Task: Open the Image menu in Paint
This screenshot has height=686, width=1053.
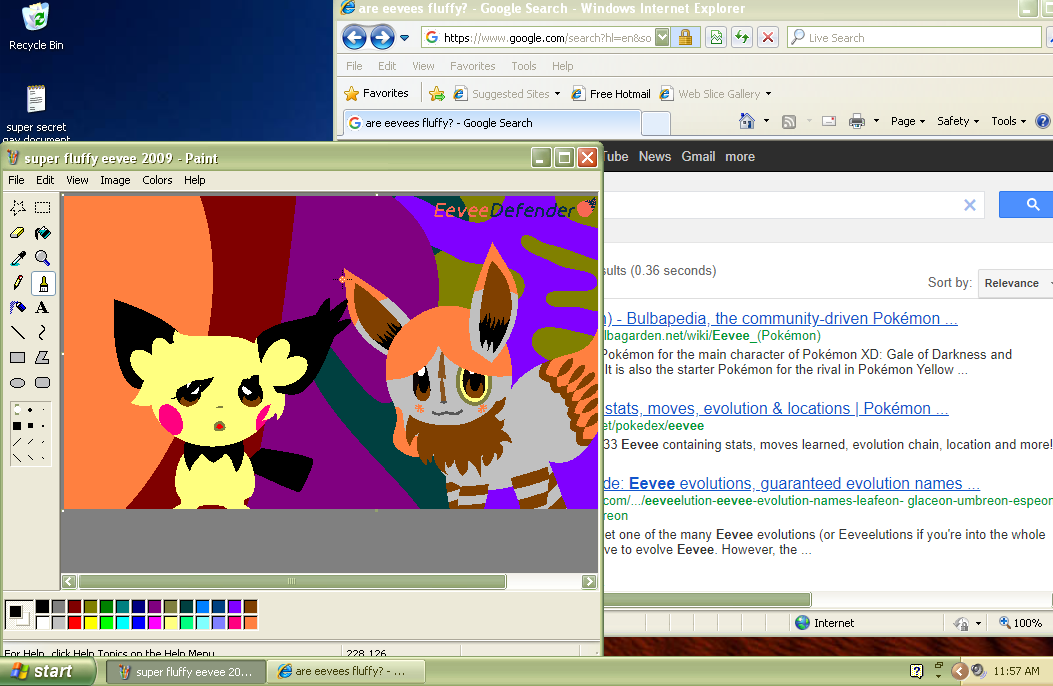Action: 115,180
